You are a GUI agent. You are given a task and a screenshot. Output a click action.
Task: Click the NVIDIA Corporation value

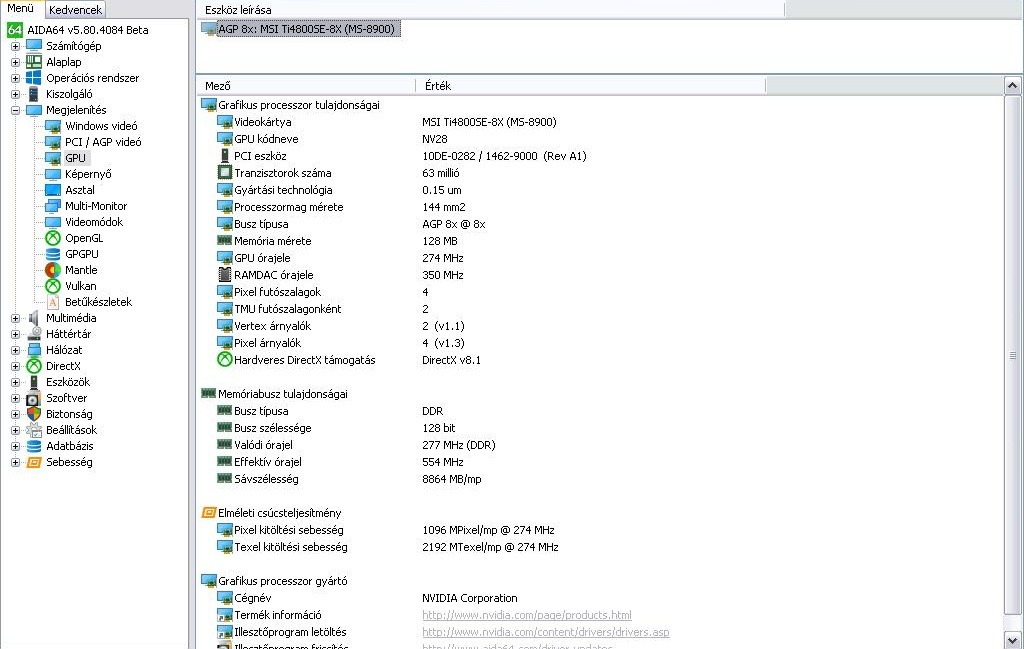click(x=470, y=598)
